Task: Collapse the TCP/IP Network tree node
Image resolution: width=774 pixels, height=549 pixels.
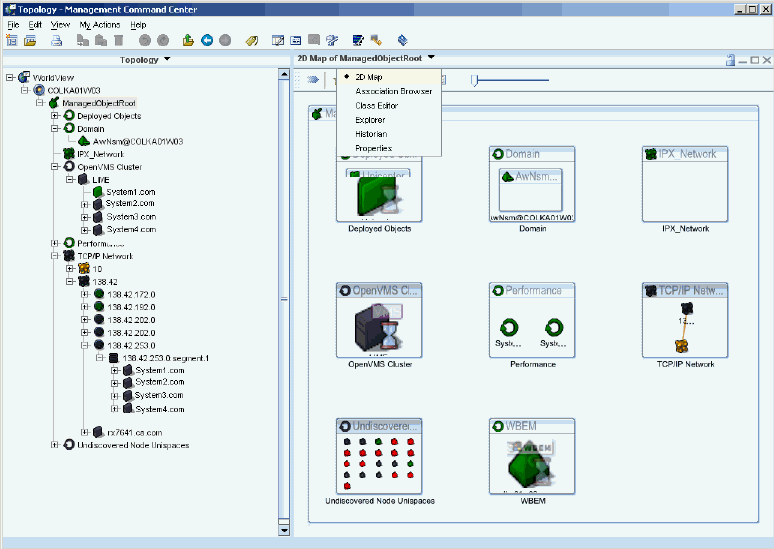Action: point(54,256)
